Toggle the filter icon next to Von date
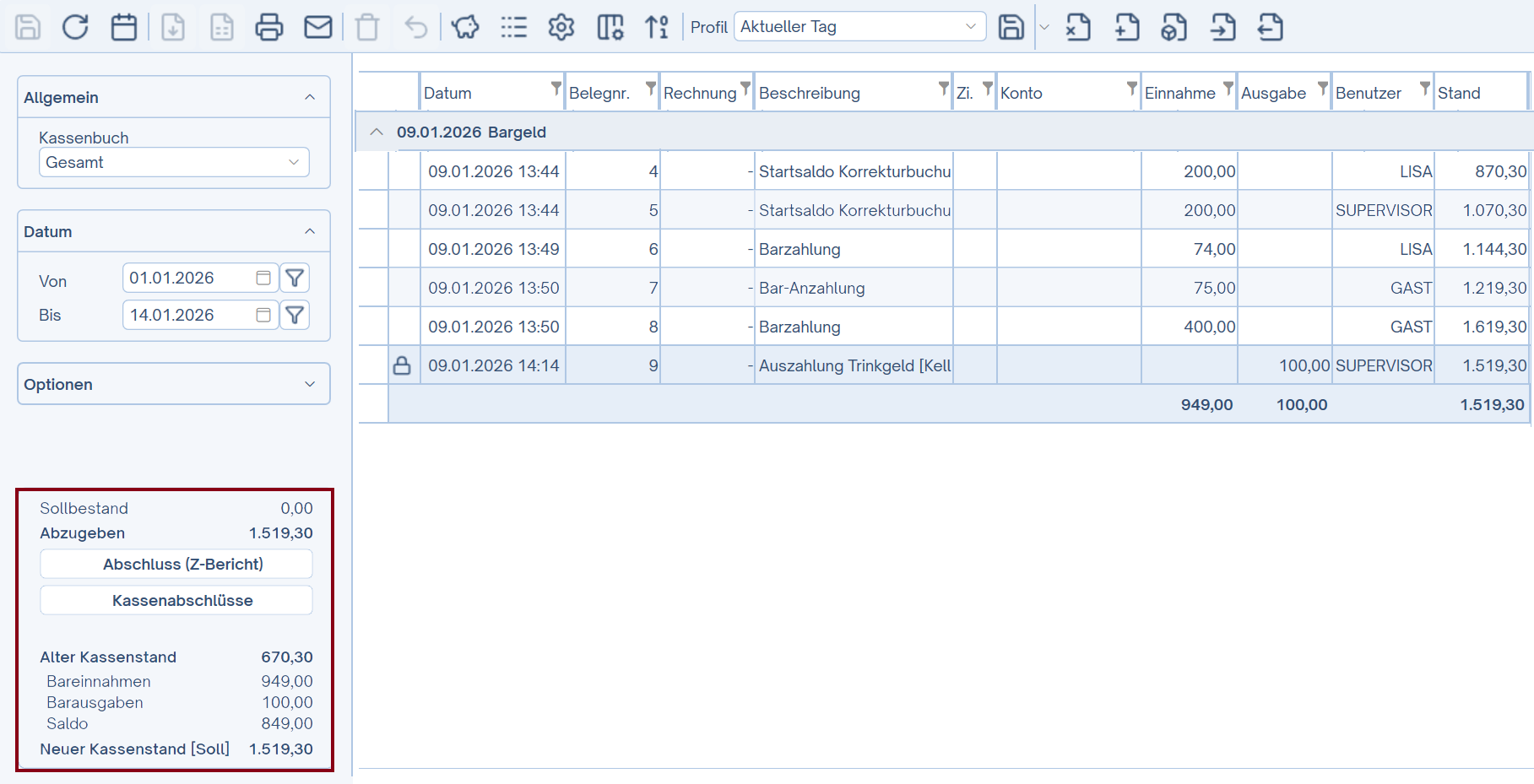The image size is (1534, 784). (295, 278)
